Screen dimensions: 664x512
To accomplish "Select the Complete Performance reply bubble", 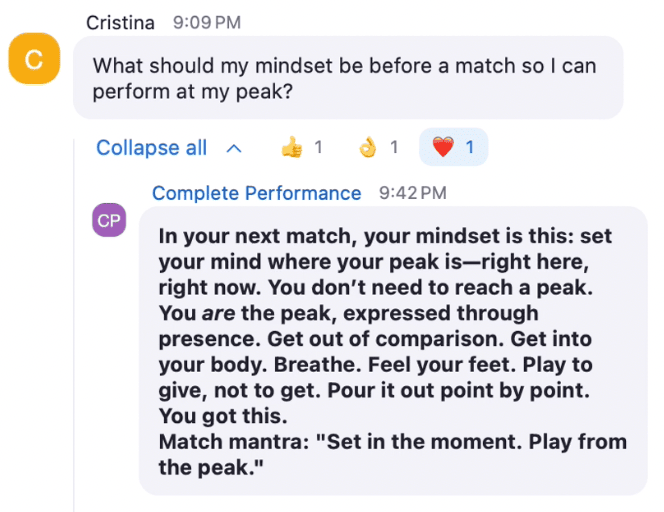I will (x=393, y=351).
